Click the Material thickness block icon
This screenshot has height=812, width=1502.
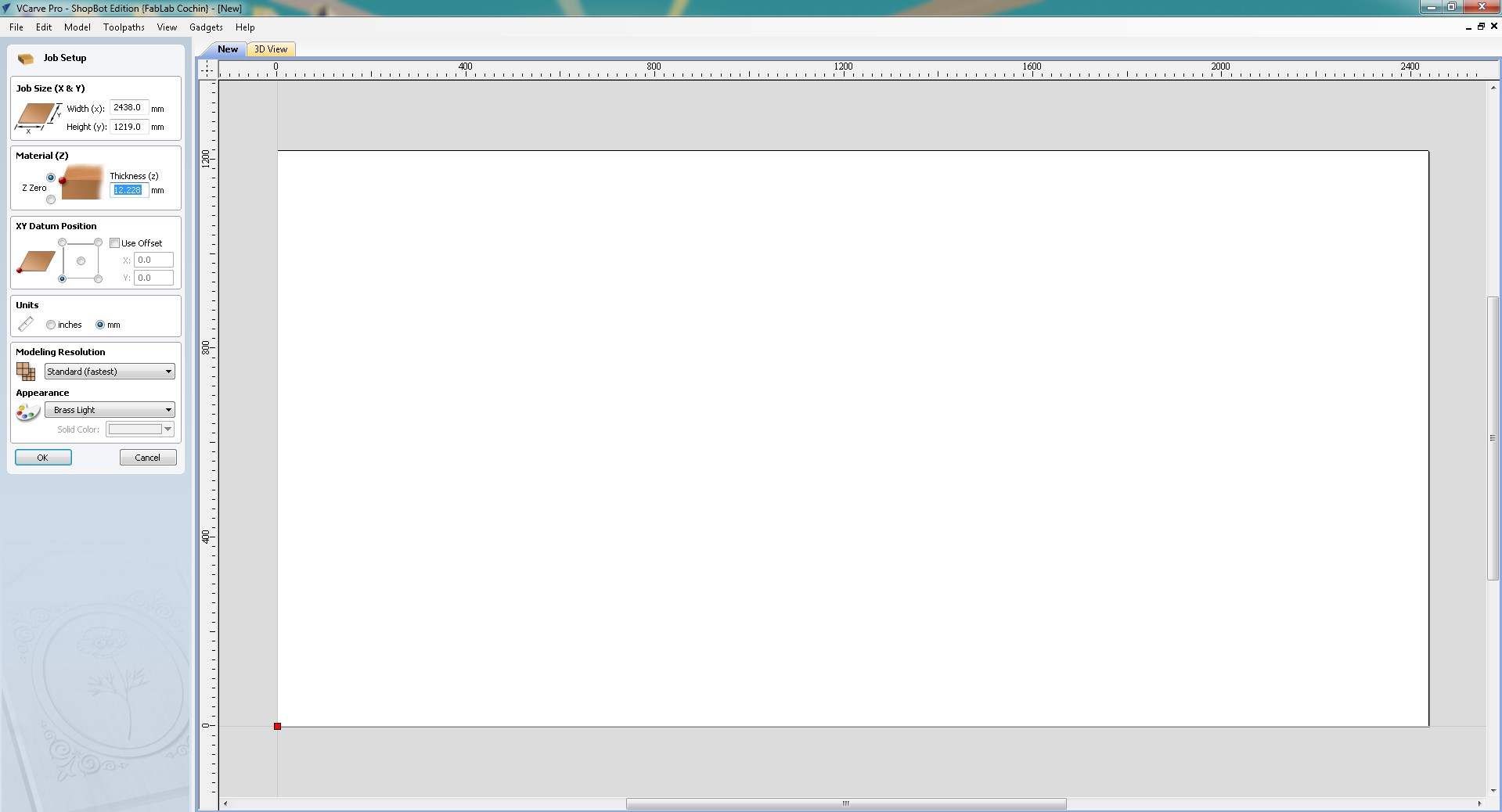pos(81,182)
